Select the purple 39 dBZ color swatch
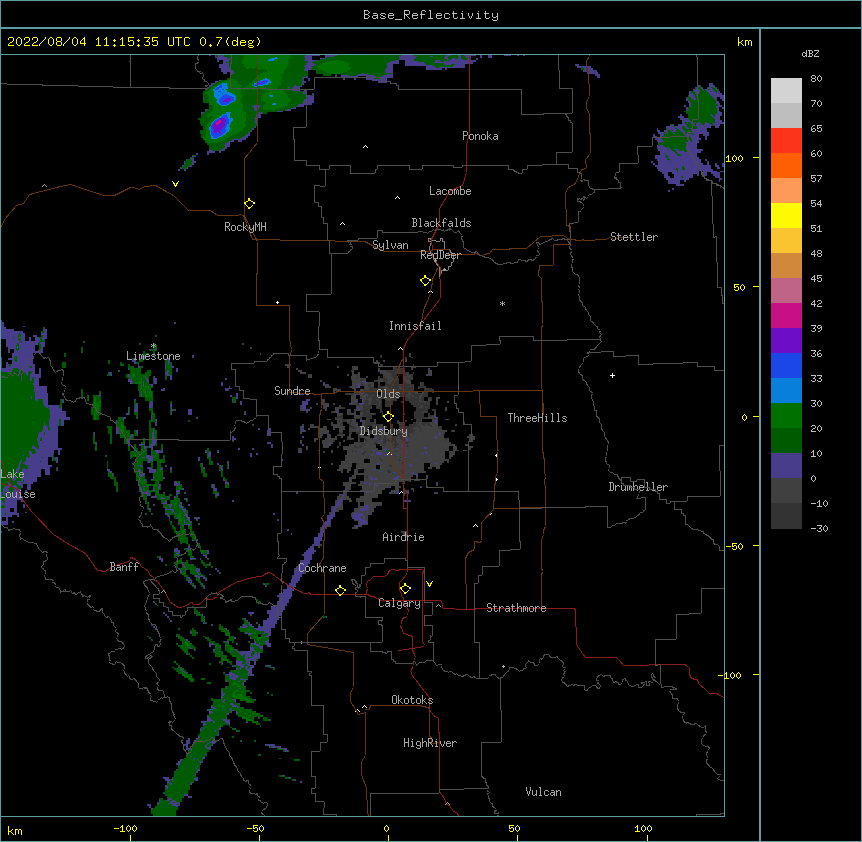 click(786, 341)
